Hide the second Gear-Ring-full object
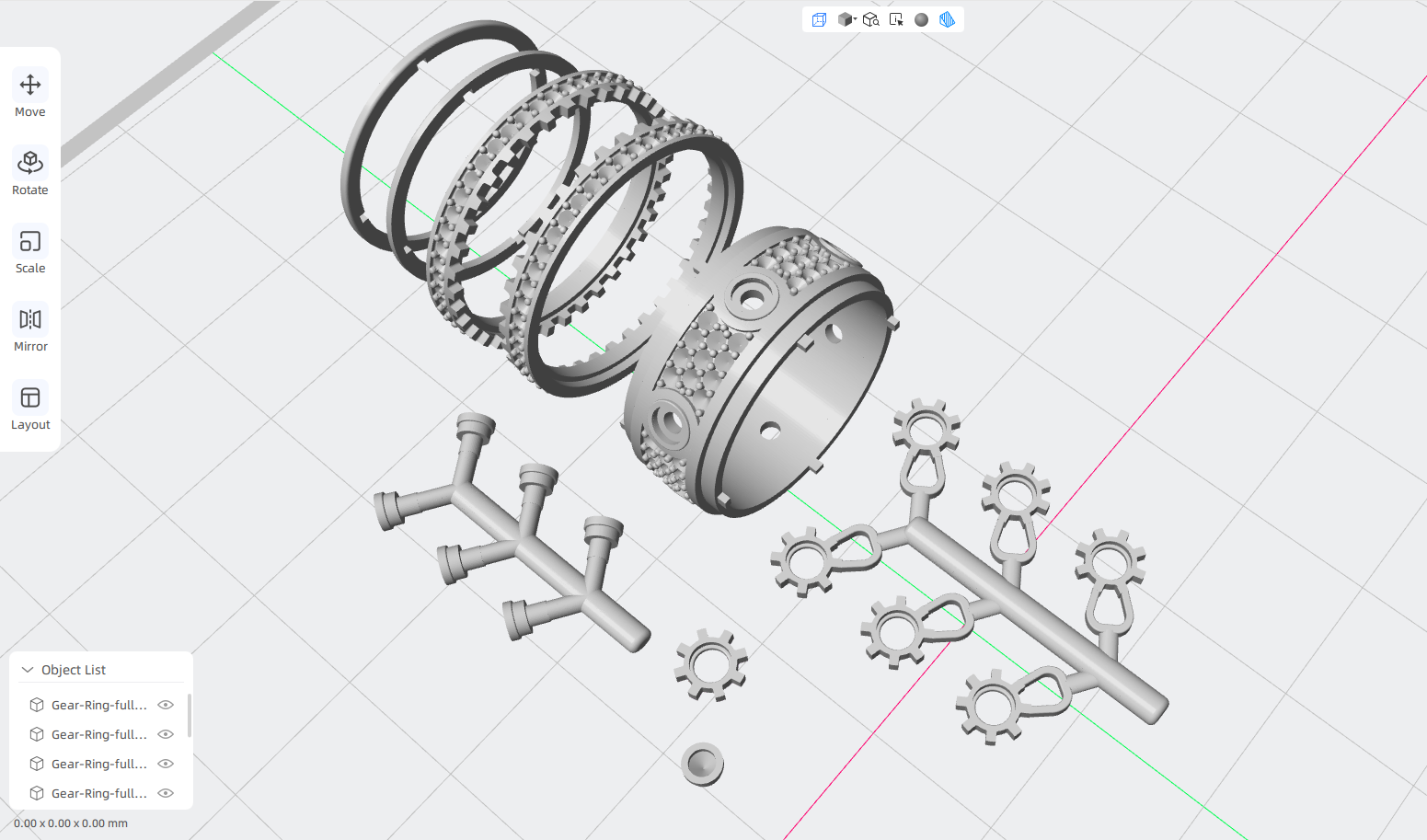 [x=166, y=734]
